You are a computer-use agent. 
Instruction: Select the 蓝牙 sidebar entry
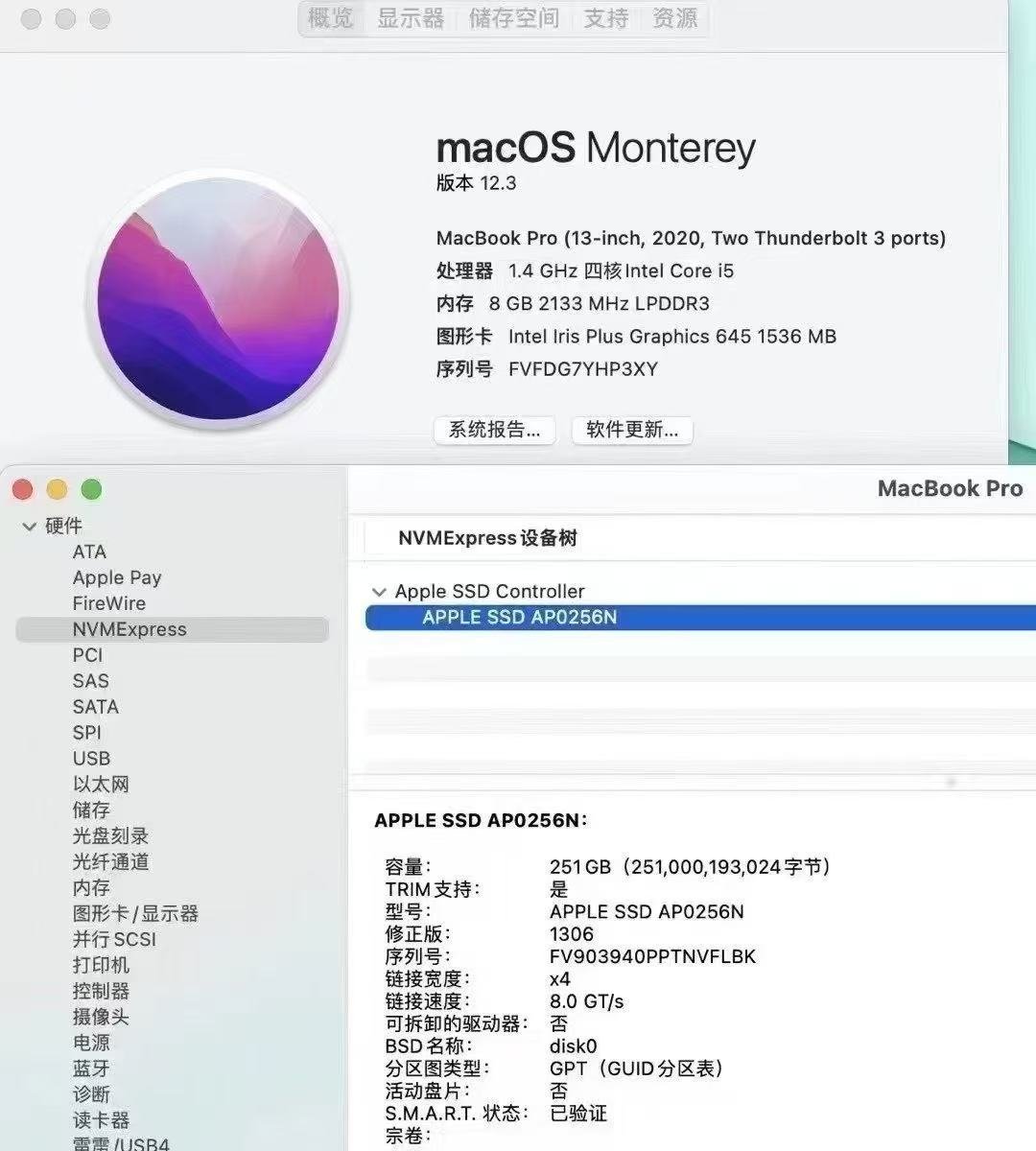coord(91,1069)
